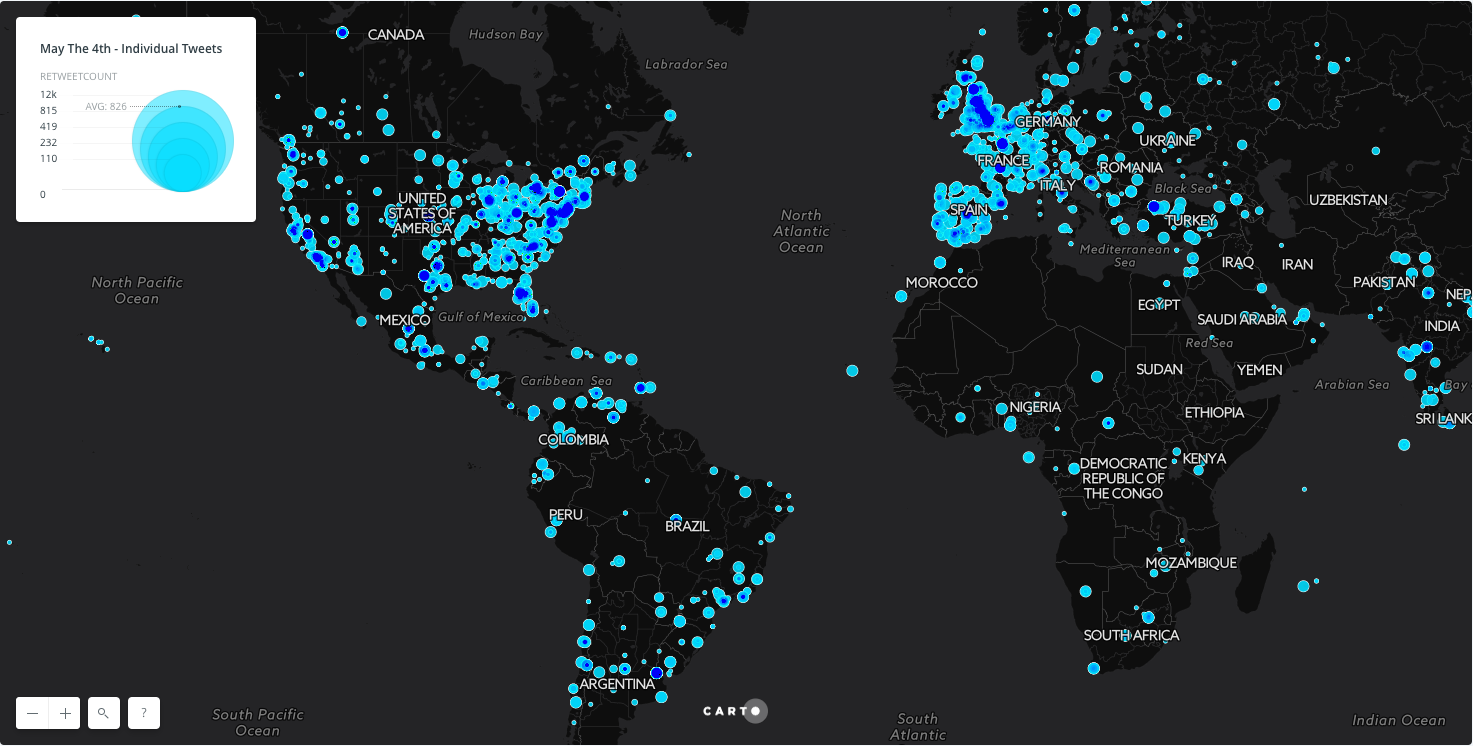Click the SOUTH AFRICA country label
The image size is (1473, 746).
click(1131, 635)
